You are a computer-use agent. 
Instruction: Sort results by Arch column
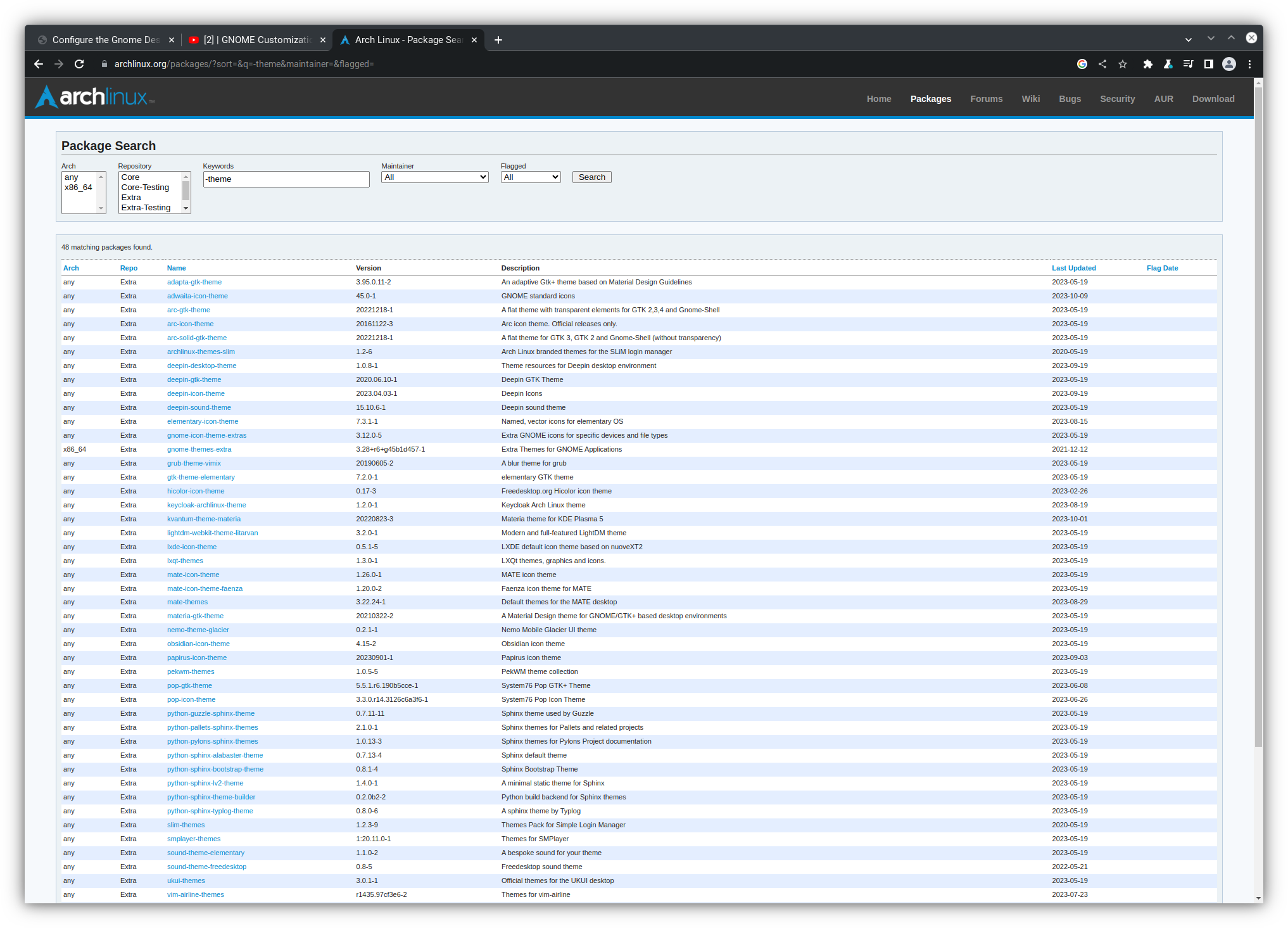[x=71, y=268]
